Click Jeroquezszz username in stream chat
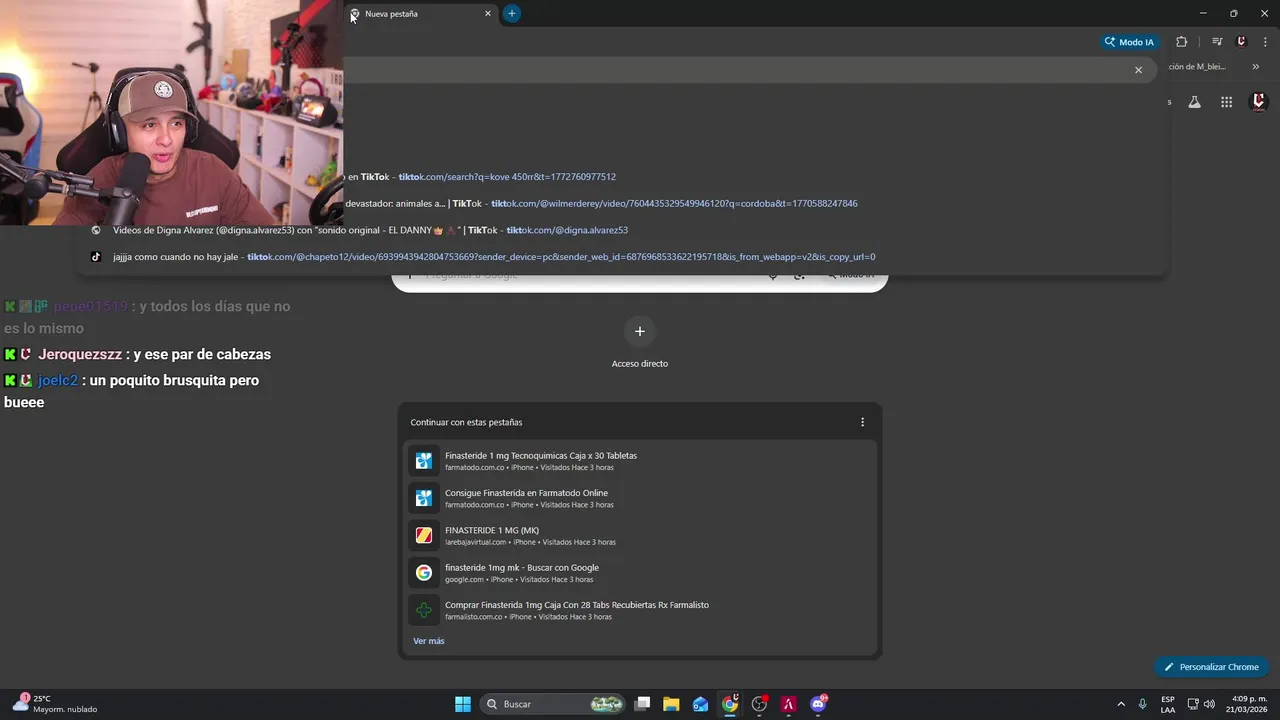 [80, 354]
